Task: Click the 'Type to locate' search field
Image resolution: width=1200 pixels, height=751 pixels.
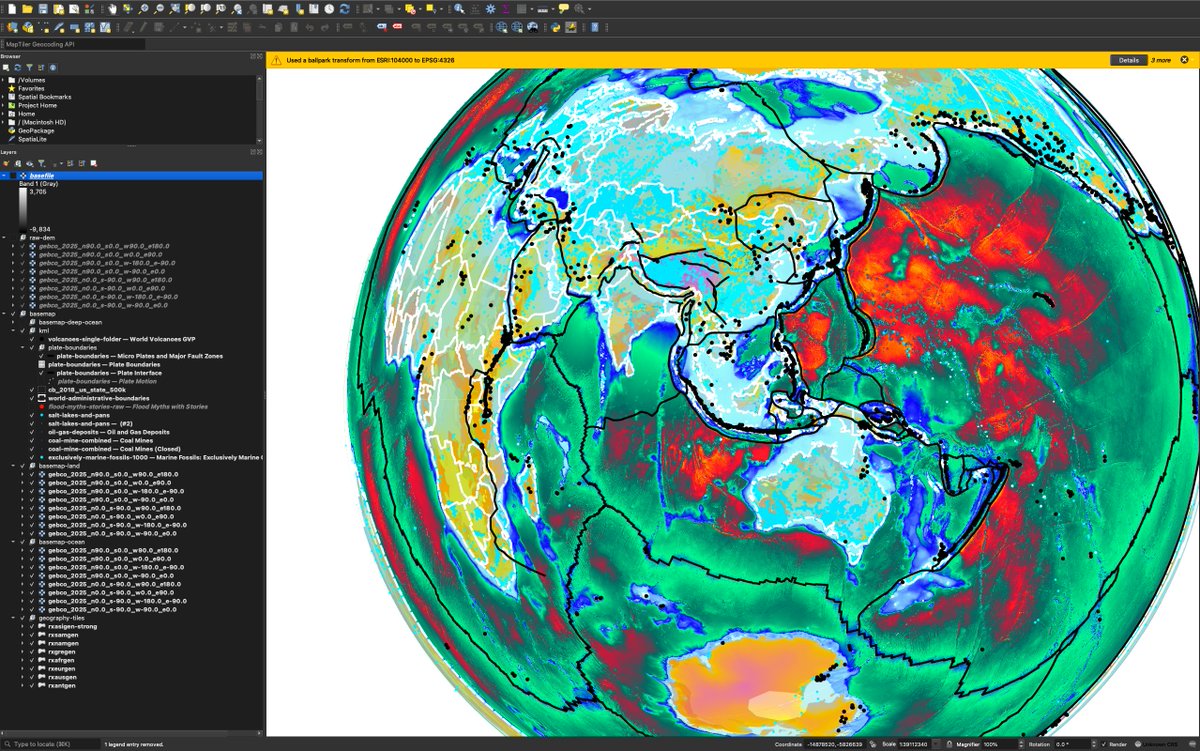Action: pyautogui.click(x=50, y=744)
